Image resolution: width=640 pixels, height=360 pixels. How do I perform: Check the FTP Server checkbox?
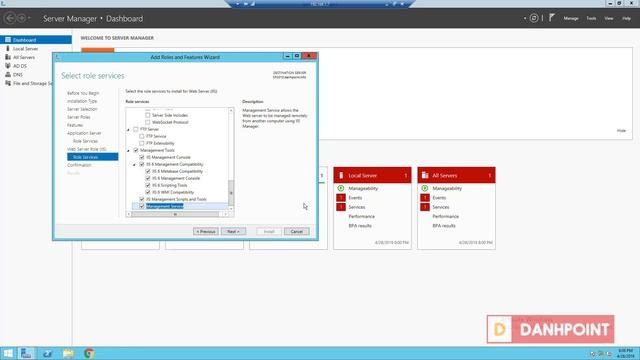136,129
